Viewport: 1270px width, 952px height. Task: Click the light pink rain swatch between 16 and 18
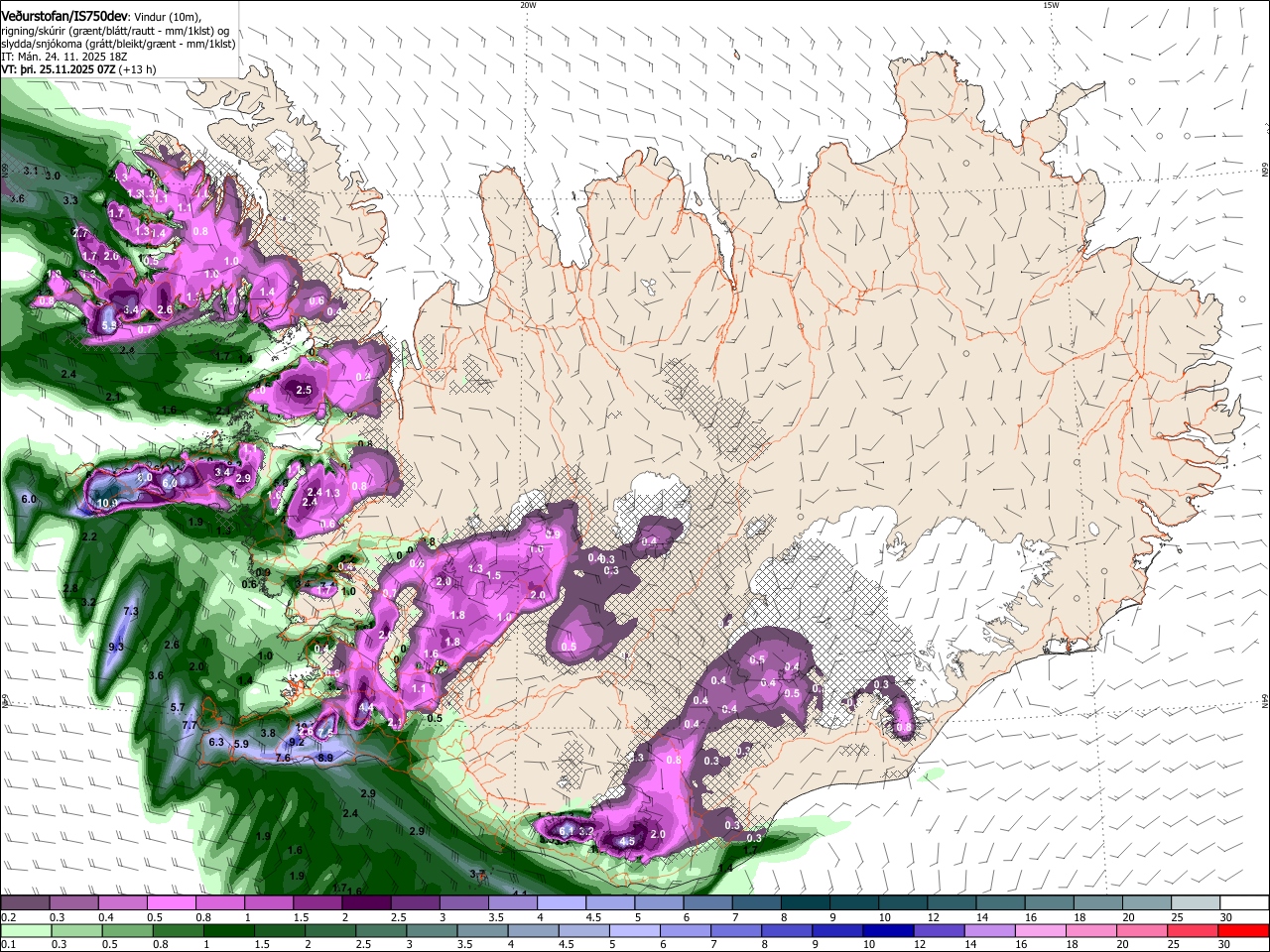pyautogui.click(x=1041, y=930)
